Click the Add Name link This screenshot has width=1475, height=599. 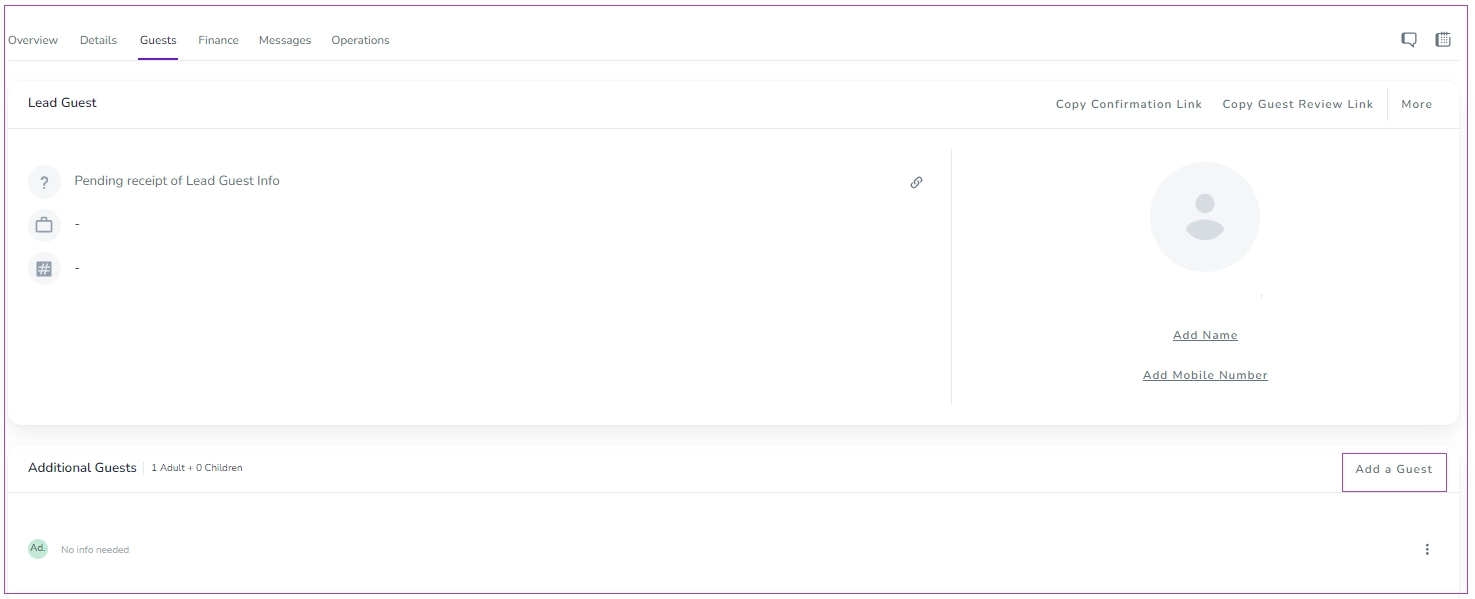tap(1205, 335)
